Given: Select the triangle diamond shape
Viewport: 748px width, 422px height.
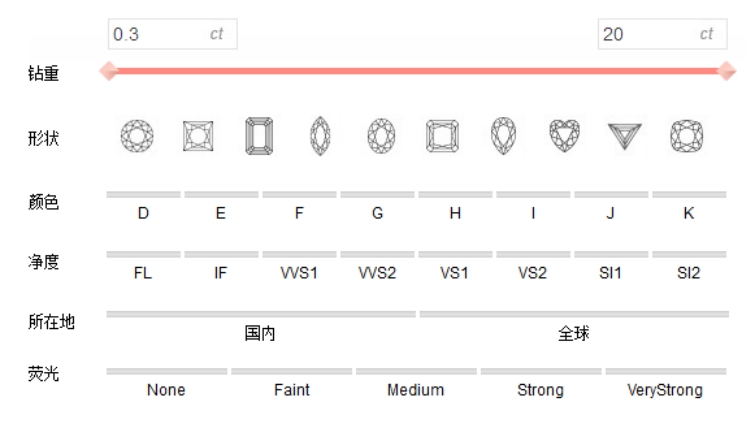Looking at the screenshot, I should click(625, 136).
